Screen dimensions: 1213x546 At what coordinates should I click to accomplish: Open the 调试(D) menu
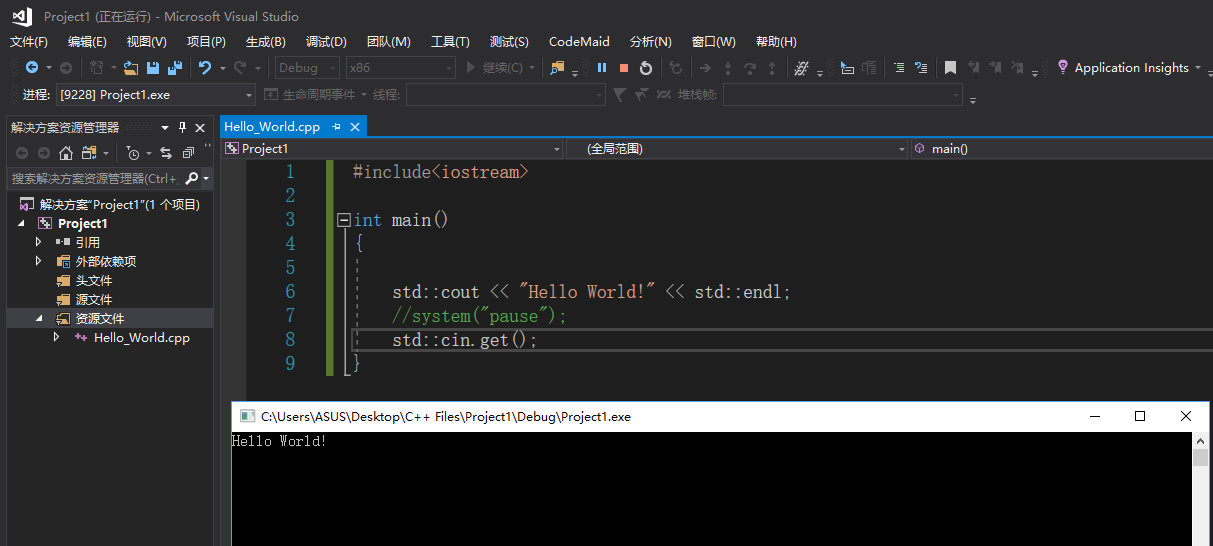point(326,41)
